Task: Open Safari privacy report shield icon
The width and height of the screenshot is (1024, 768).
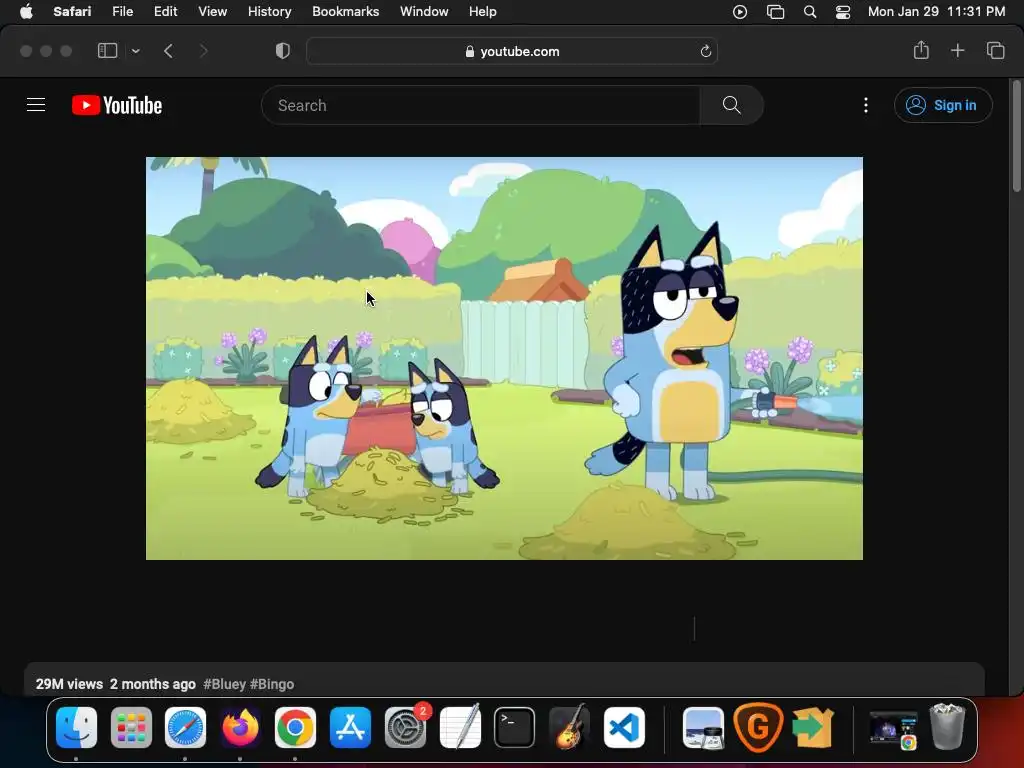Action: pos(283,51)
